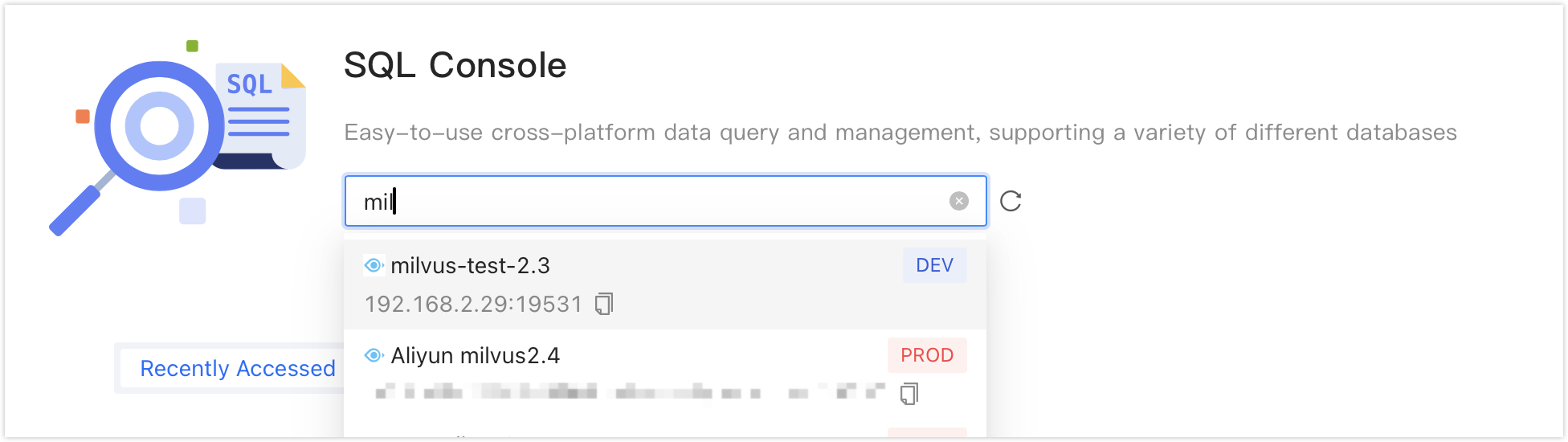Click the PROD environment tag

coord(927,355)
